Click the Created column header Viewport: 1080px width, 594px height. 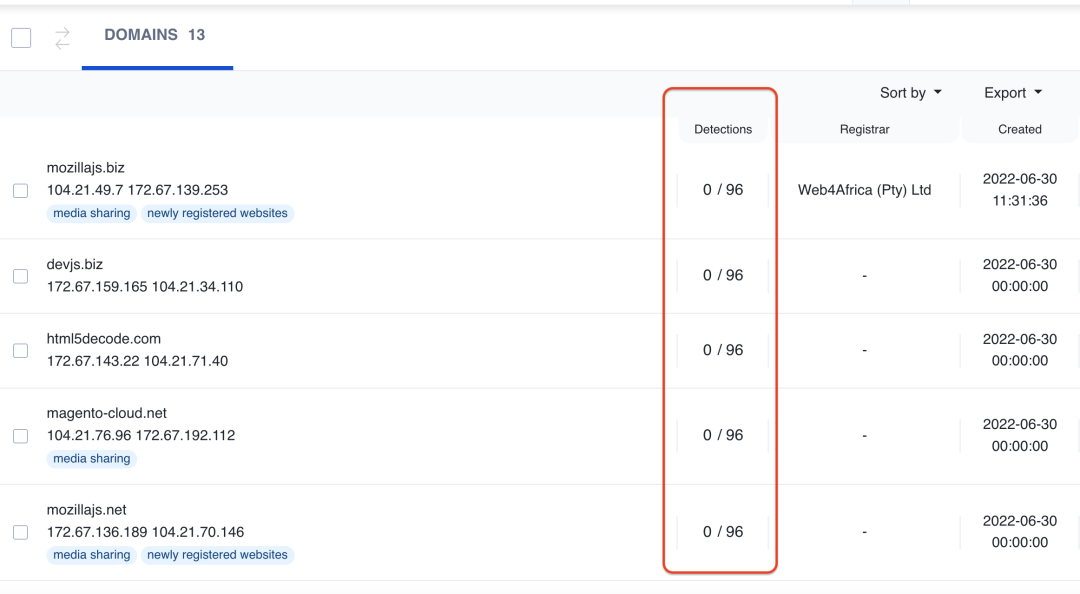[1019, 129]
